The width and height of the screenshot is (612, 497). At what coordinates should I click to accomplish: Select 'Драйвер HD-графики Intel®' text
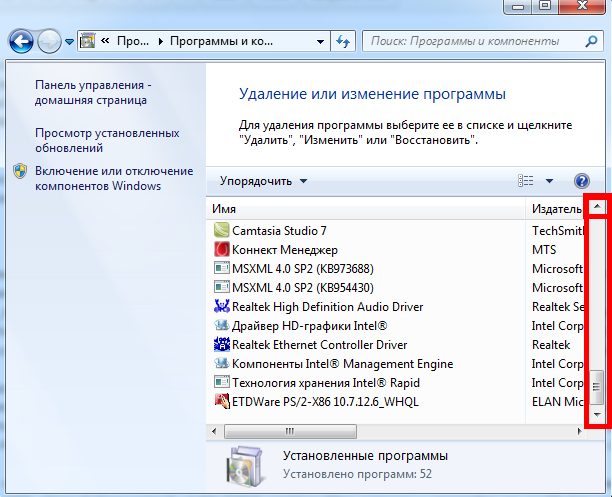(310, 326)
